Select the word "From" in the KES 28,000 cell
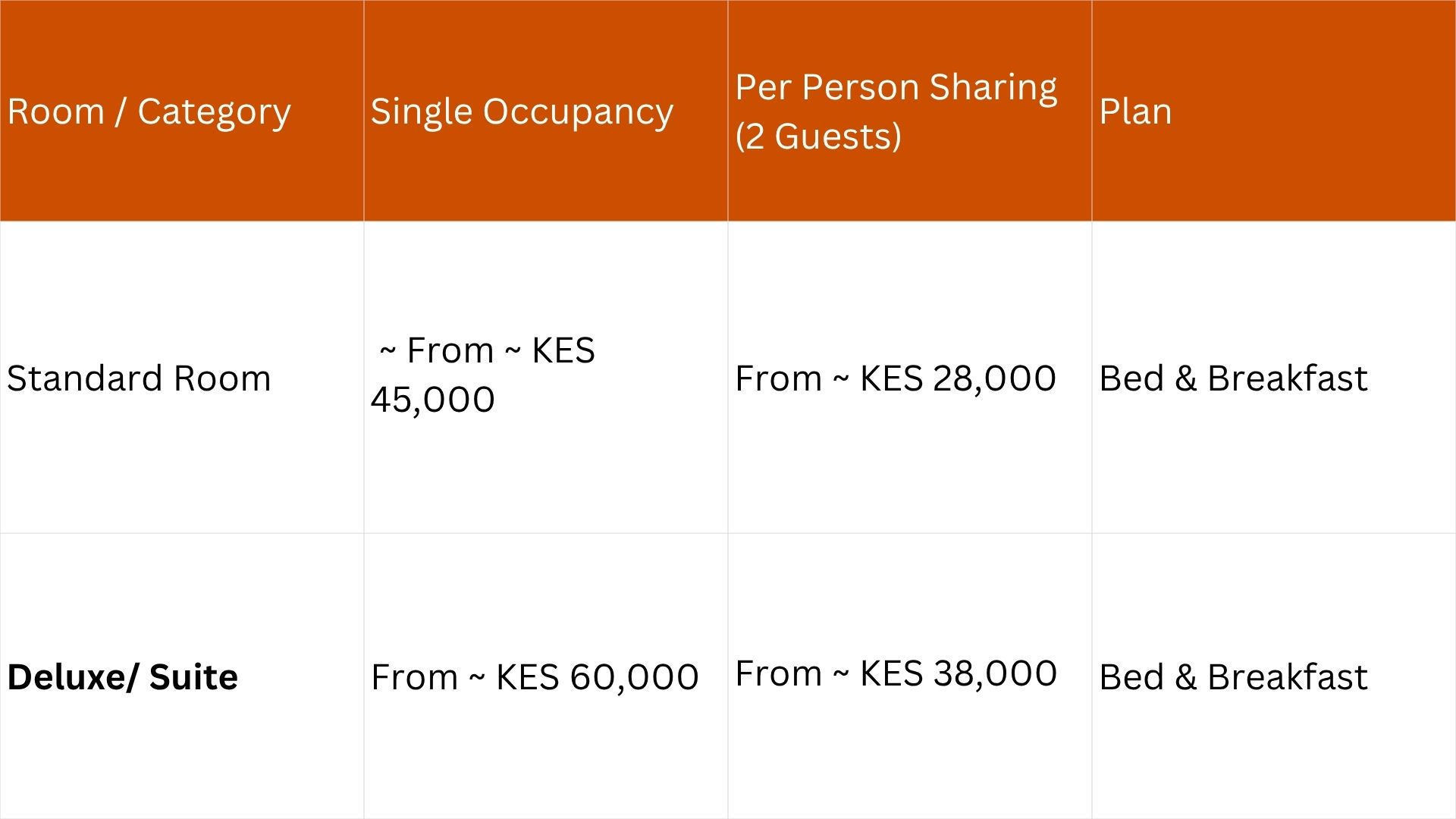 point(778,378)
